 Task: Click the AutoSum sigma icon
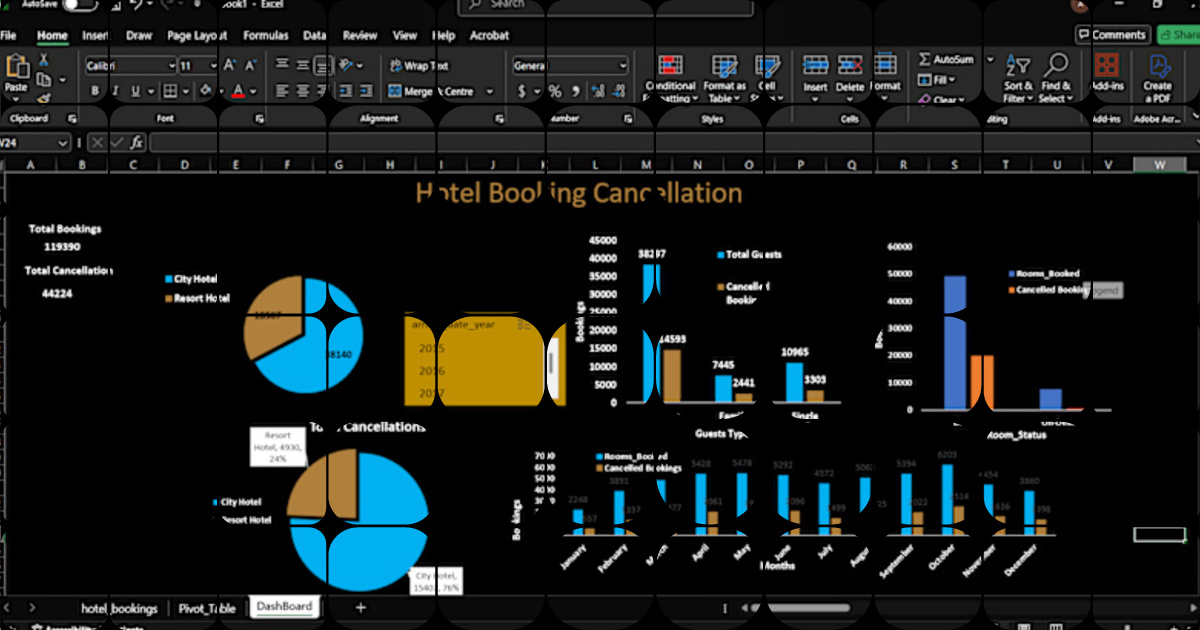[925, 59]
